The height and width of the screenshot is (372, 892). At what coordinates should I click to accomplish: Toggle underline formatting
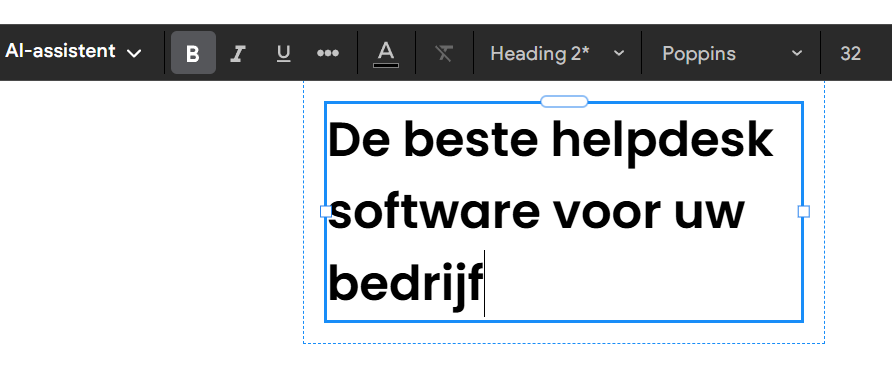tap(283, 53)
